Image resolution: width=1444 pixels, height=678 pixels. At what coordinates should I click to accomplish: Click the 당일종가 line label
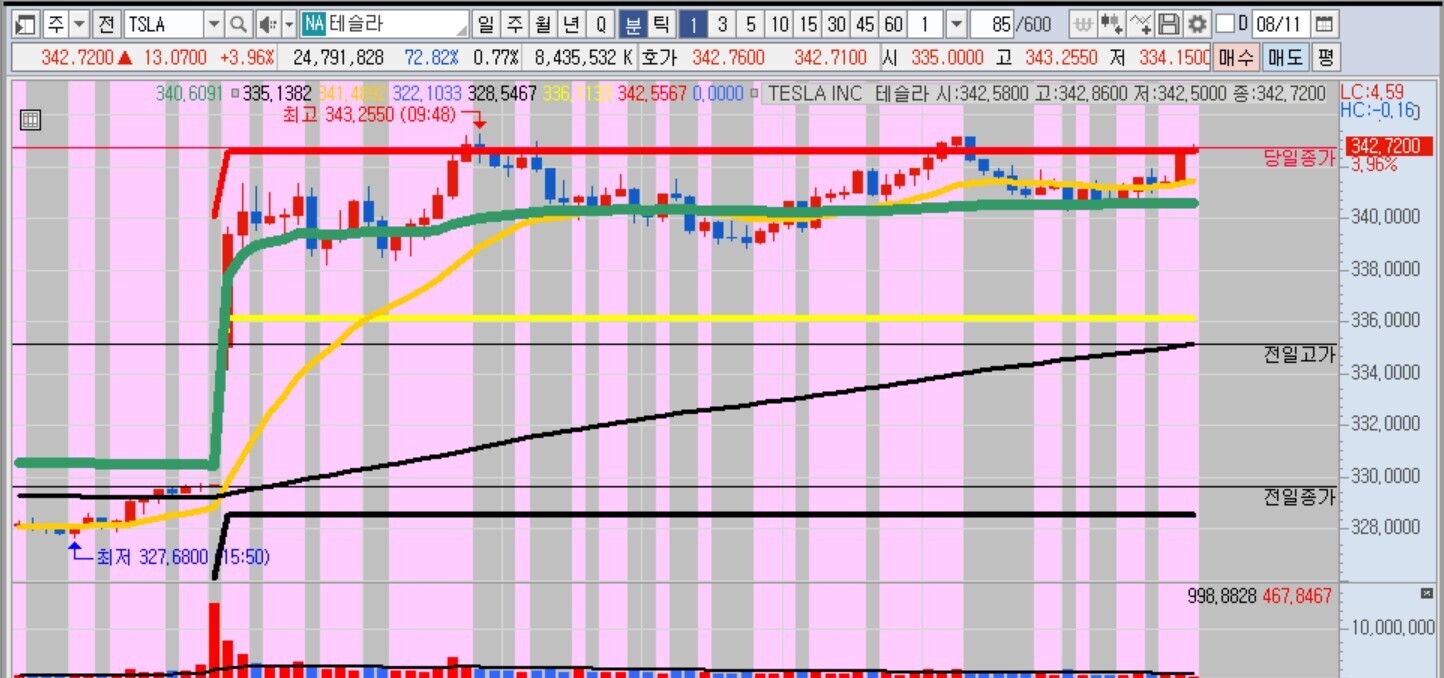(1299, 158)
